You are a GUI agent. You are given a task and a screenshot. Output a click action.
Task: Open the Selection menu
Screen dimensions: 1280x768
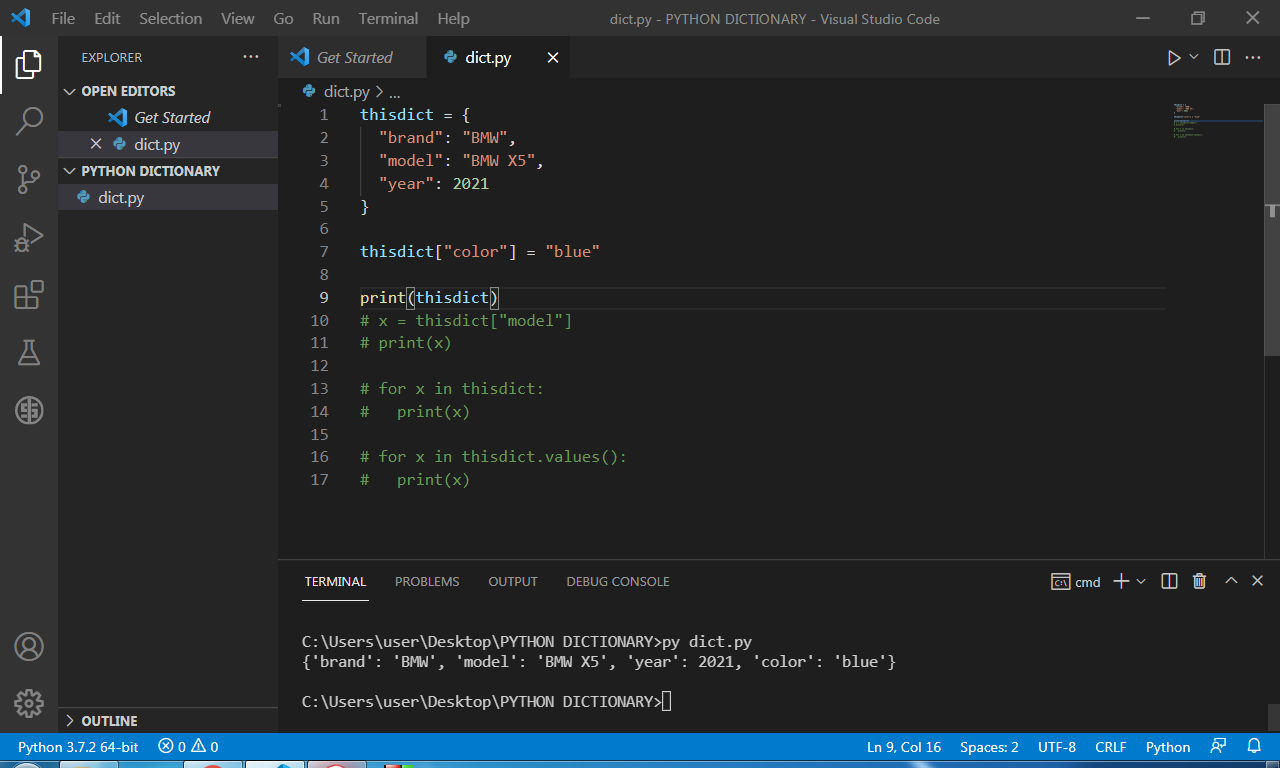tap(170, 18)
